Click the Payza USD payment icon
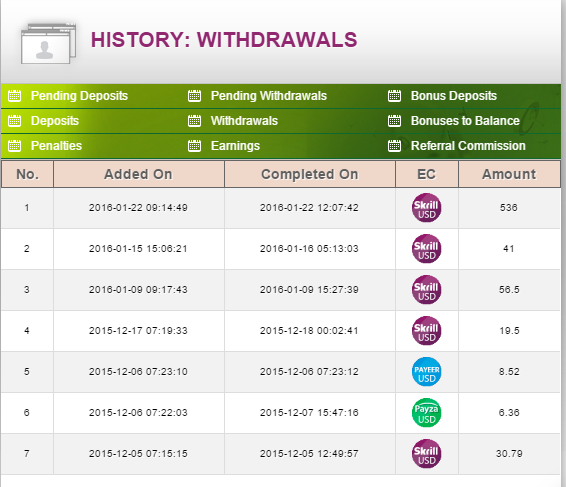 (427, 413)
